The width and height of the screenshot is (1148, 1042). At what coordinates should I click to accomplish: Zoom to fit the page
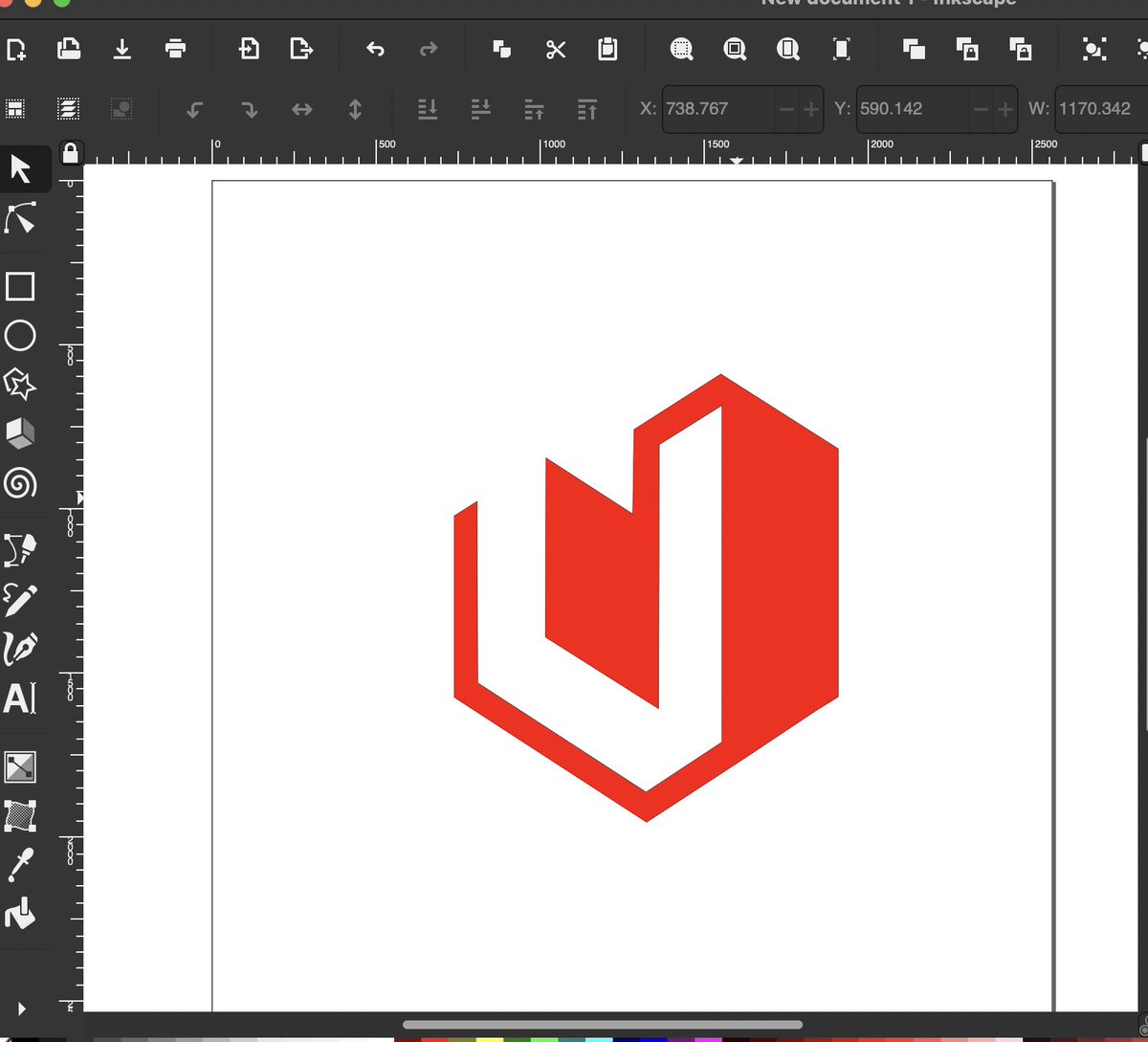point(788,49)
